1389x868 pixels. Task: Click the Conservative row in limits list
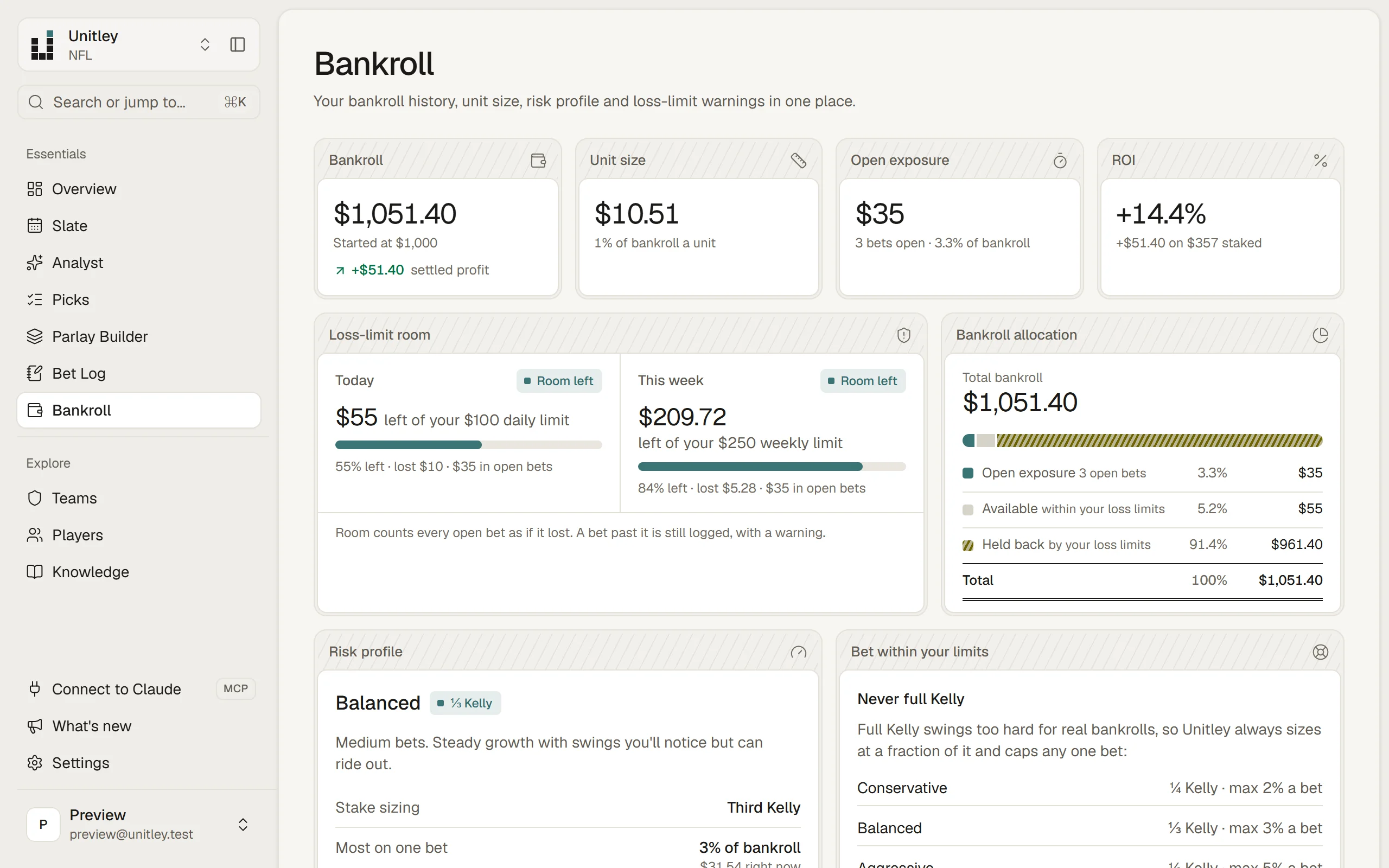[x=1089, y=788]
